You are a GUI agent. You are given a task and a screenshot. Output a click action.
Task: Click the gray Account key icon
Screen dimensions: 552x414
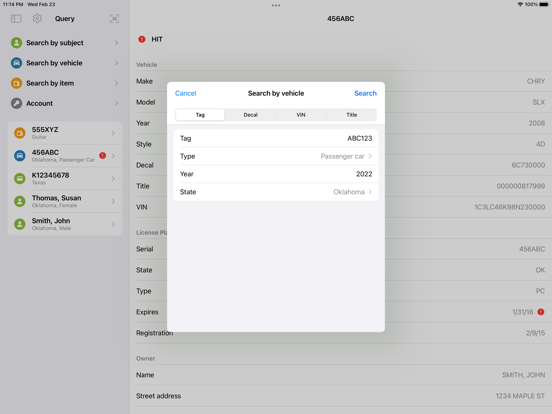pyautogui.click(x=16, y=103)
